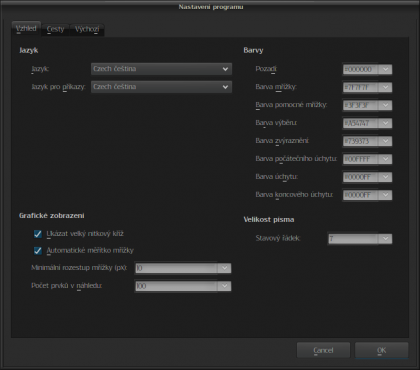
Task: Click the Barva koncového úchytu color field
Action: point(361,195)
